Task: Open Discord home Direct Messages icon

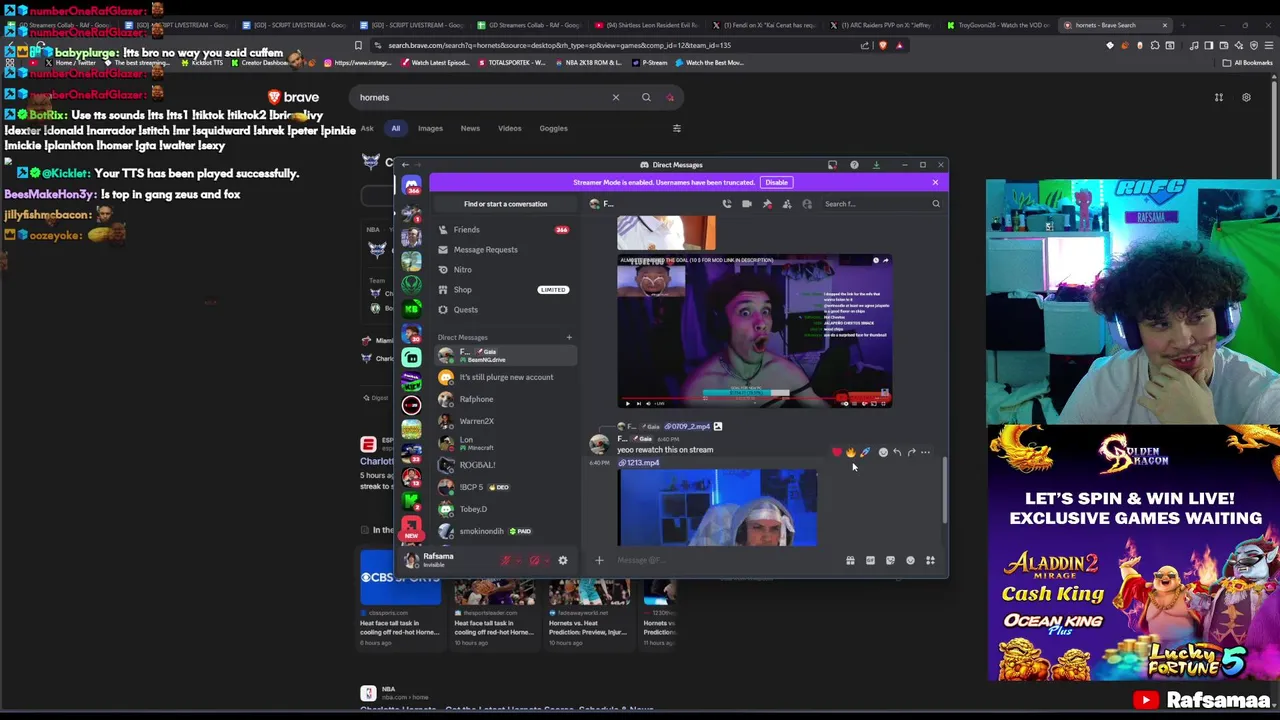Action: [x=411, y=186]
